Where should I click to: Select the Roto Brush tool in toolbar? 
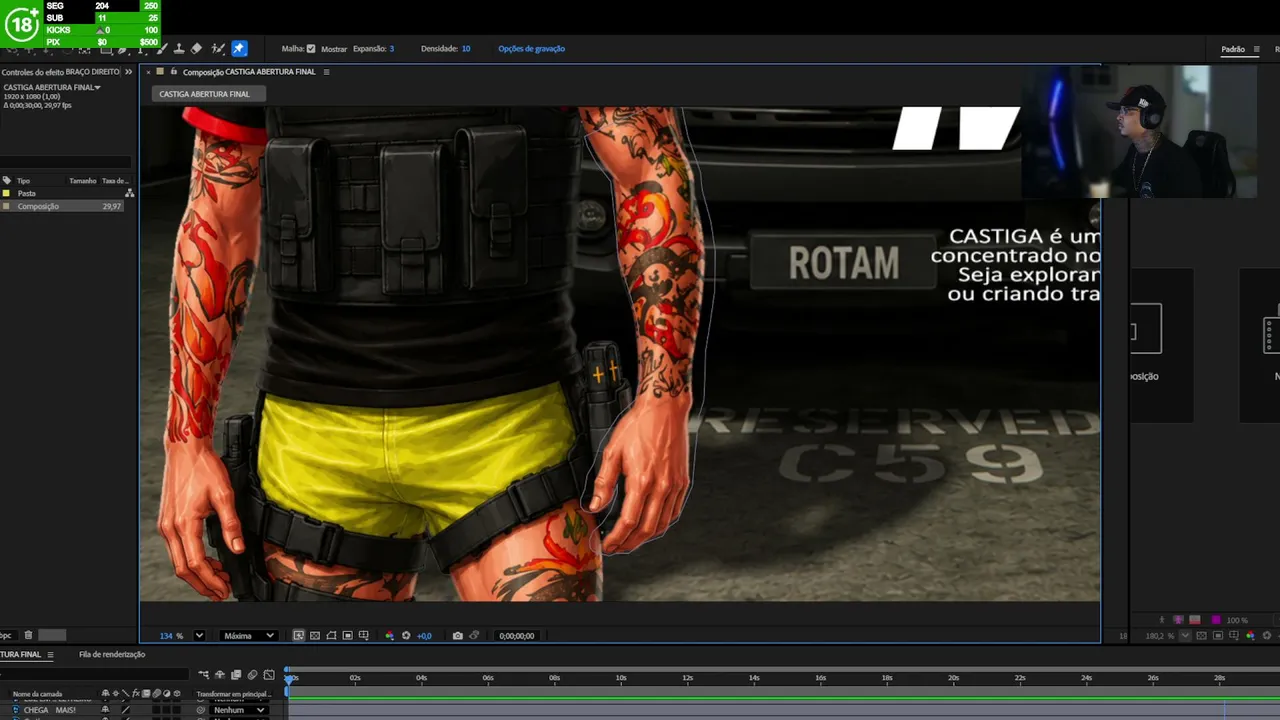218,48
